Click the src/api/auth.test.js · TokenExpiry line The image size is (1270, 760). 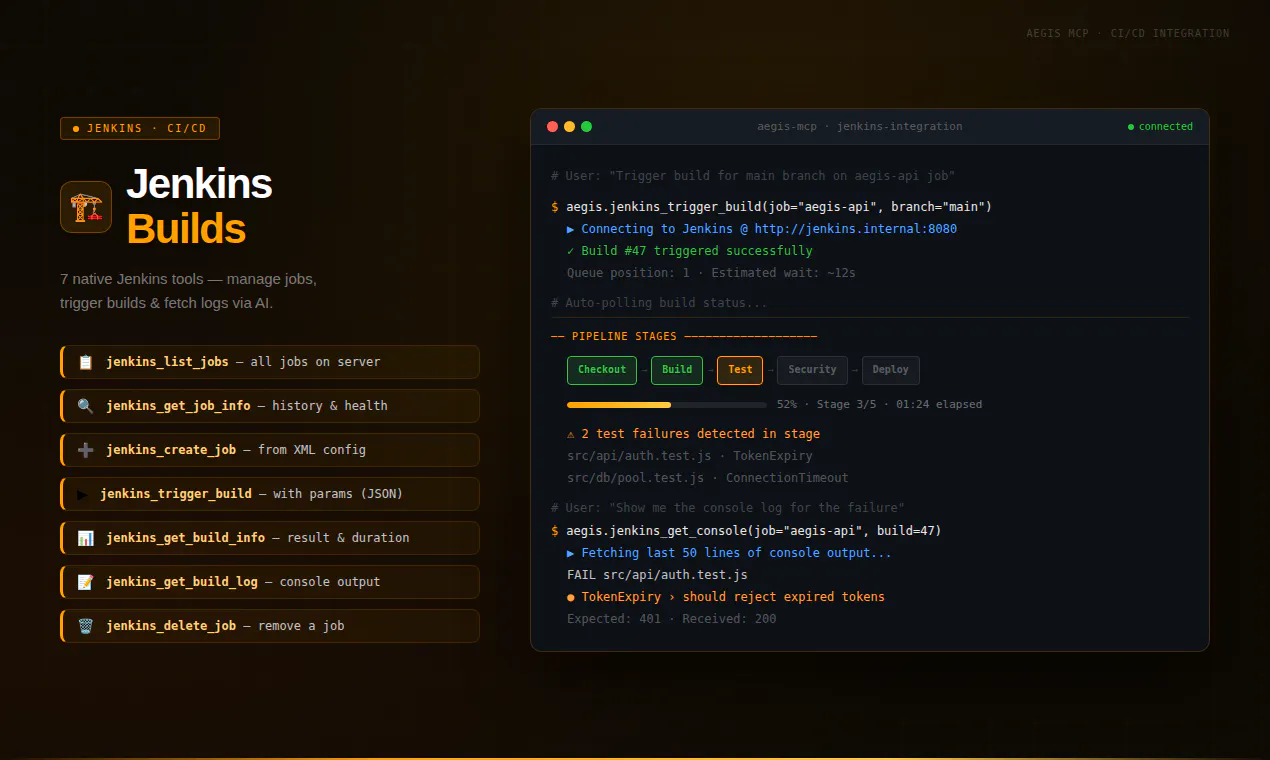[689, 456]
